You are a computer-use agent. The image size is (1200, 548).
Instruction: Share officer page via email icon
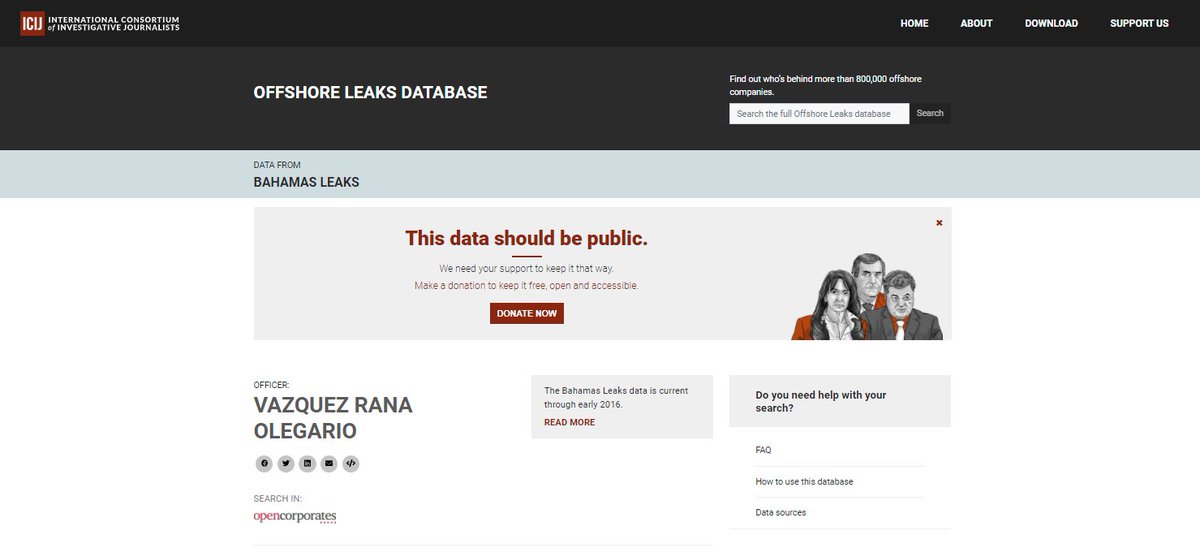[x=329, y=463]
